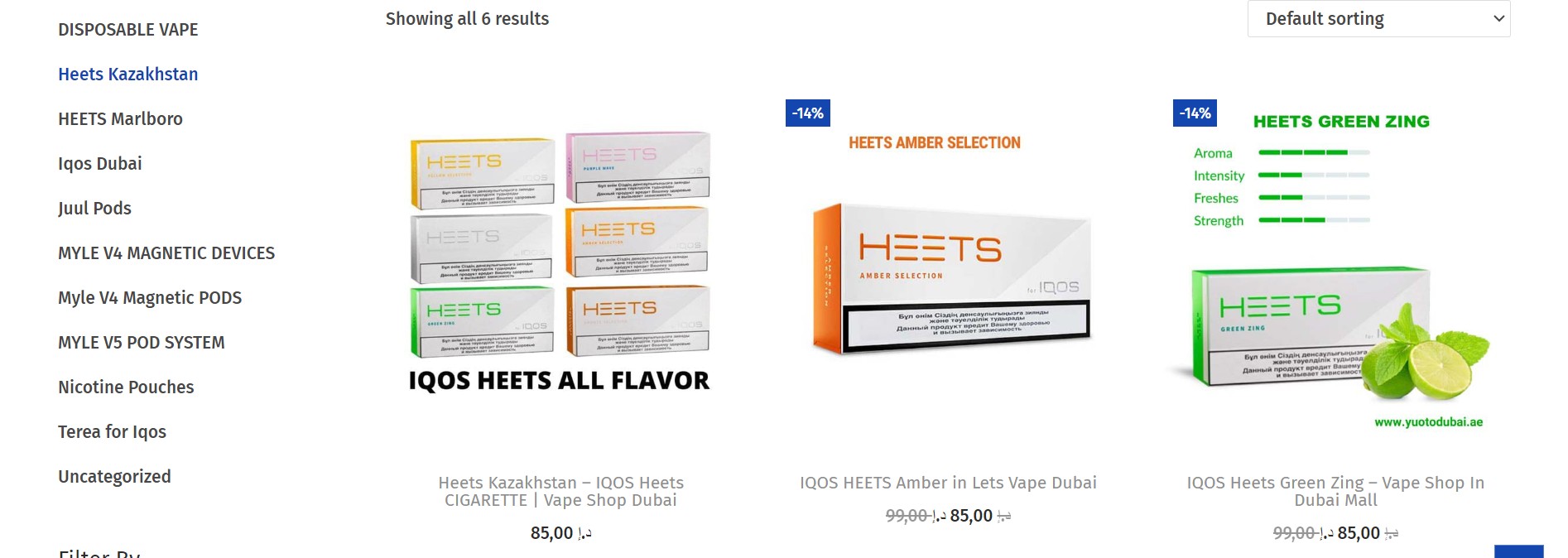
Task: Open MYLE V5 POD SYSTEM category
Action: [x=141, y=343]
